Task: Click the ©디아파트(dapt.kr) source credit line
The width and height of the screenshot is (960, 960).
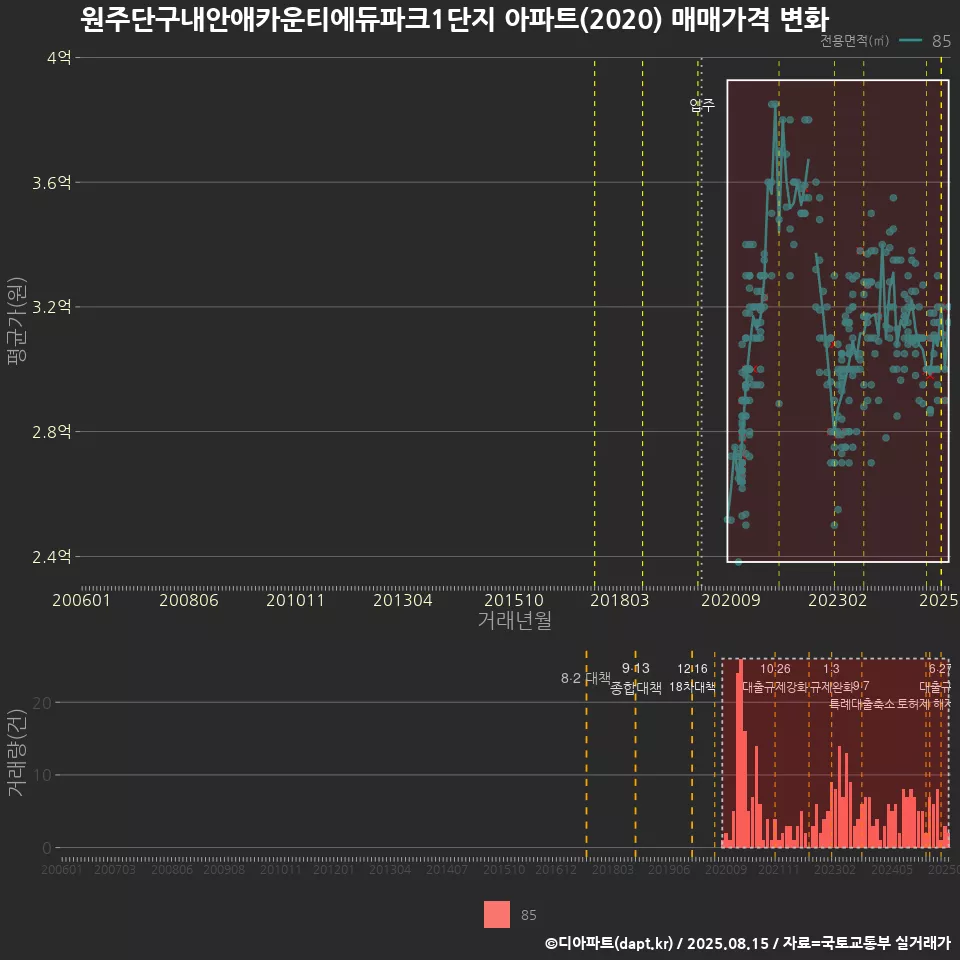Action: click(x=748, y=943)
